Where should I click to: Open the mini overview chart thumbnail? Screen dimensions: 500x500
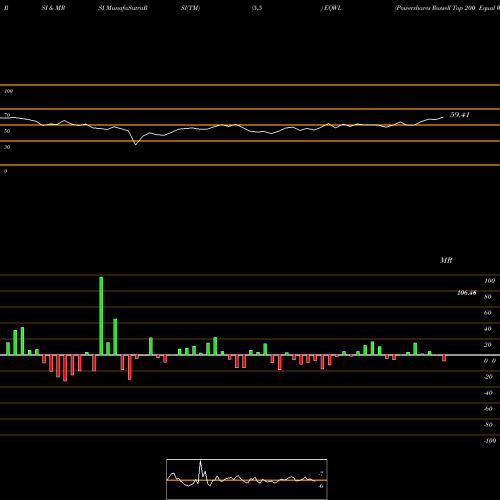click(x=247, y=479)
